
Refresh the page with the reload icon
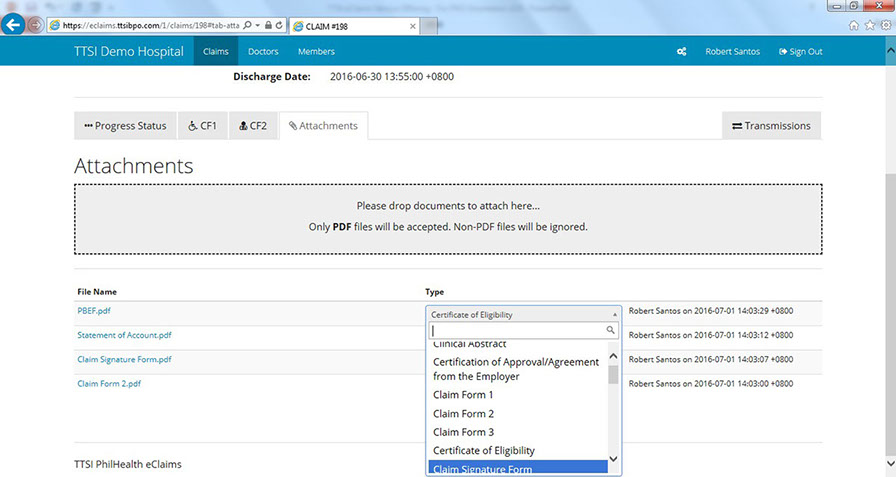[x=278, y=25]
